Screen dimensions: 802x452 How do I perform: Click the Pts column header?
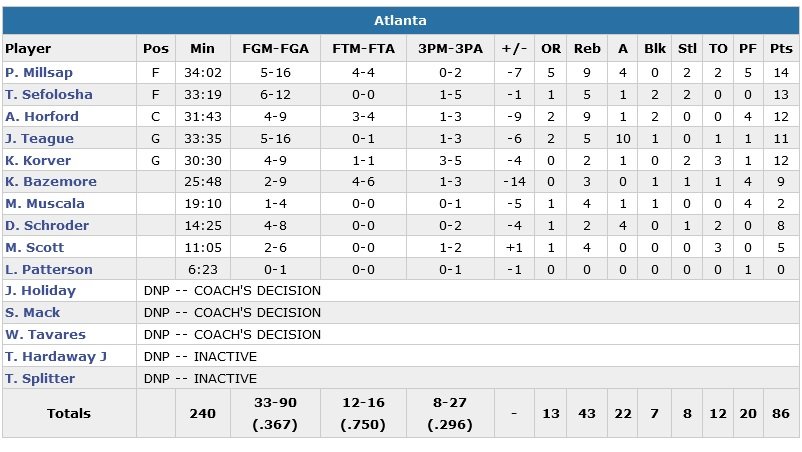[780, 48]
